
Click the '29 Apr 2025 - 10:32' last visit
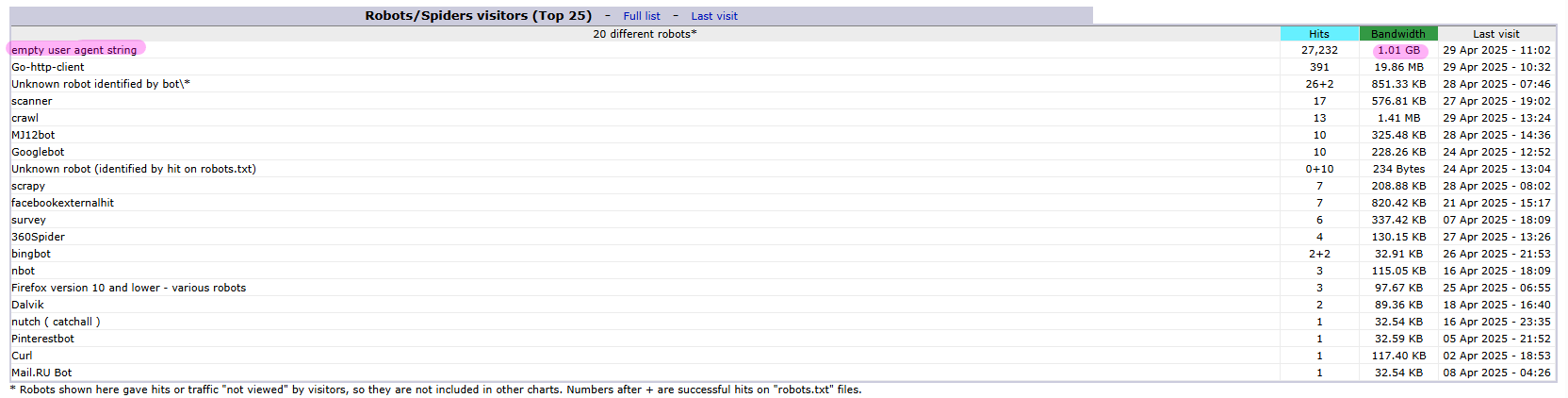point(1496,67)
